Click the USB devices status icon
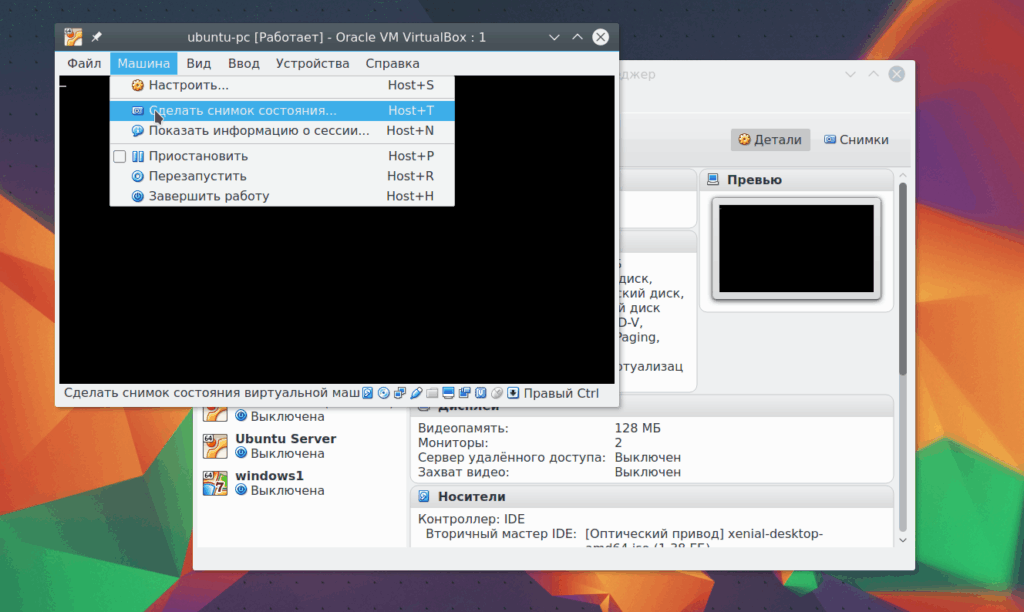Viewport: 1024px width, 612px height. coord(416,393)
